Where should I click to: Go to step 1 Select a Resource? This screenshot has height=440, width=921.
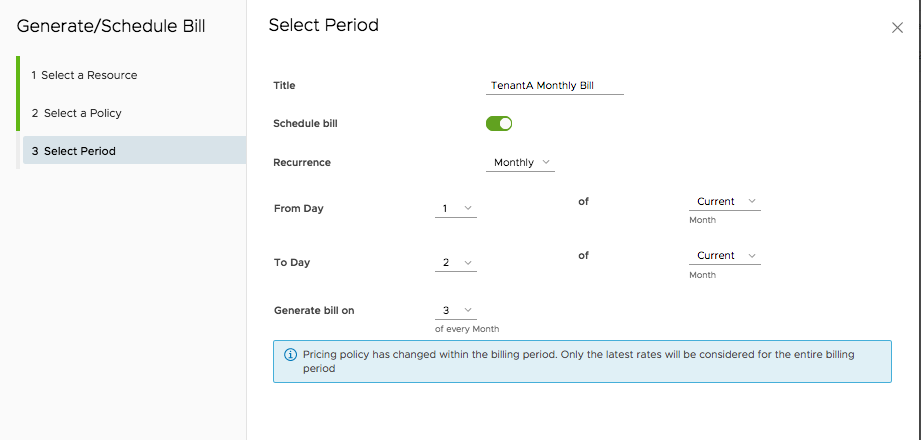pyautogui.click(x=89, y=76)
